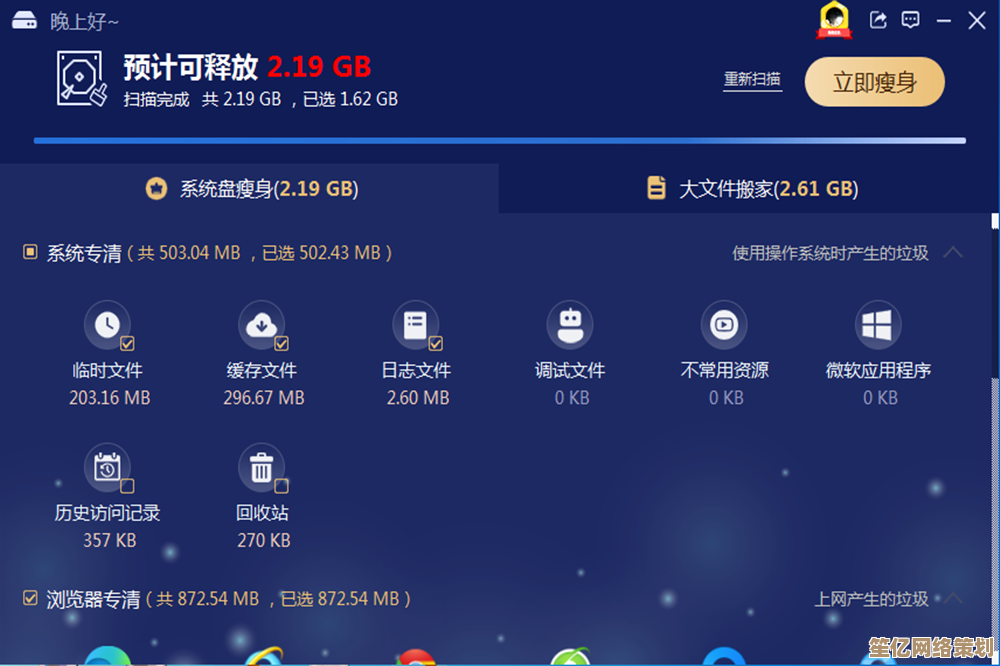Screen dimensions: 1000x666
Task: Open the 调试文件 robot icon
Action: [x=570, y=325]
